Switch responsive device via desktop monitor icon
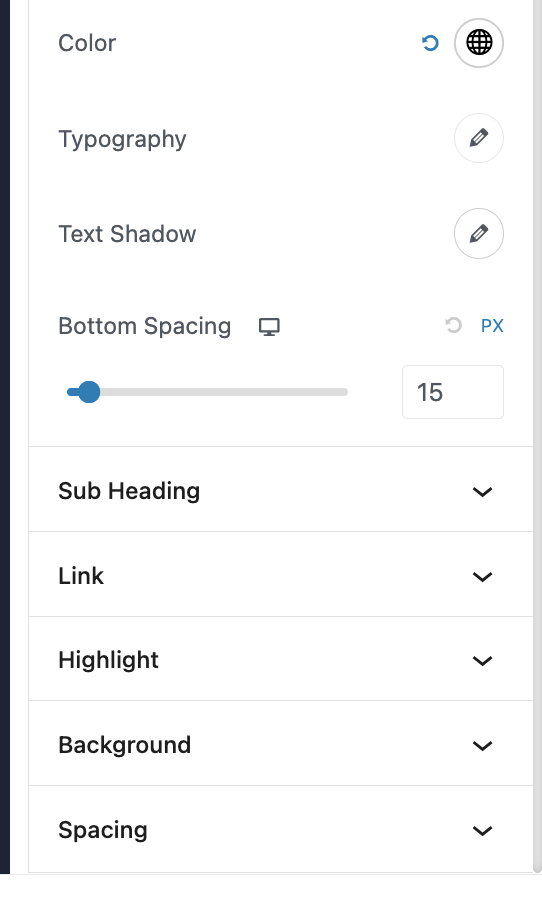 (269, 327)
